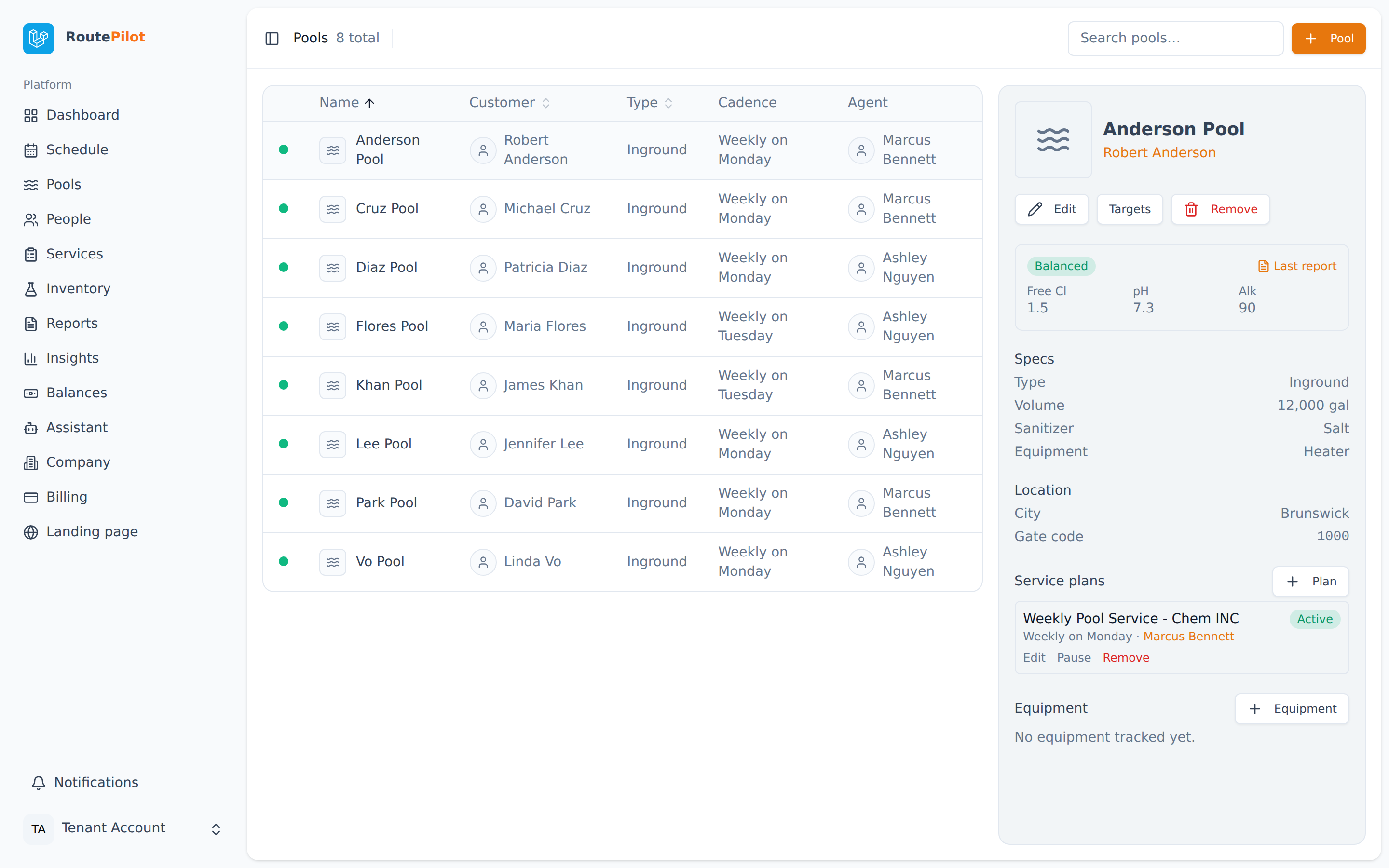
Task: Click the Jennifer Lee customer name
Action: pyautogui.click(x=544, y=444)
